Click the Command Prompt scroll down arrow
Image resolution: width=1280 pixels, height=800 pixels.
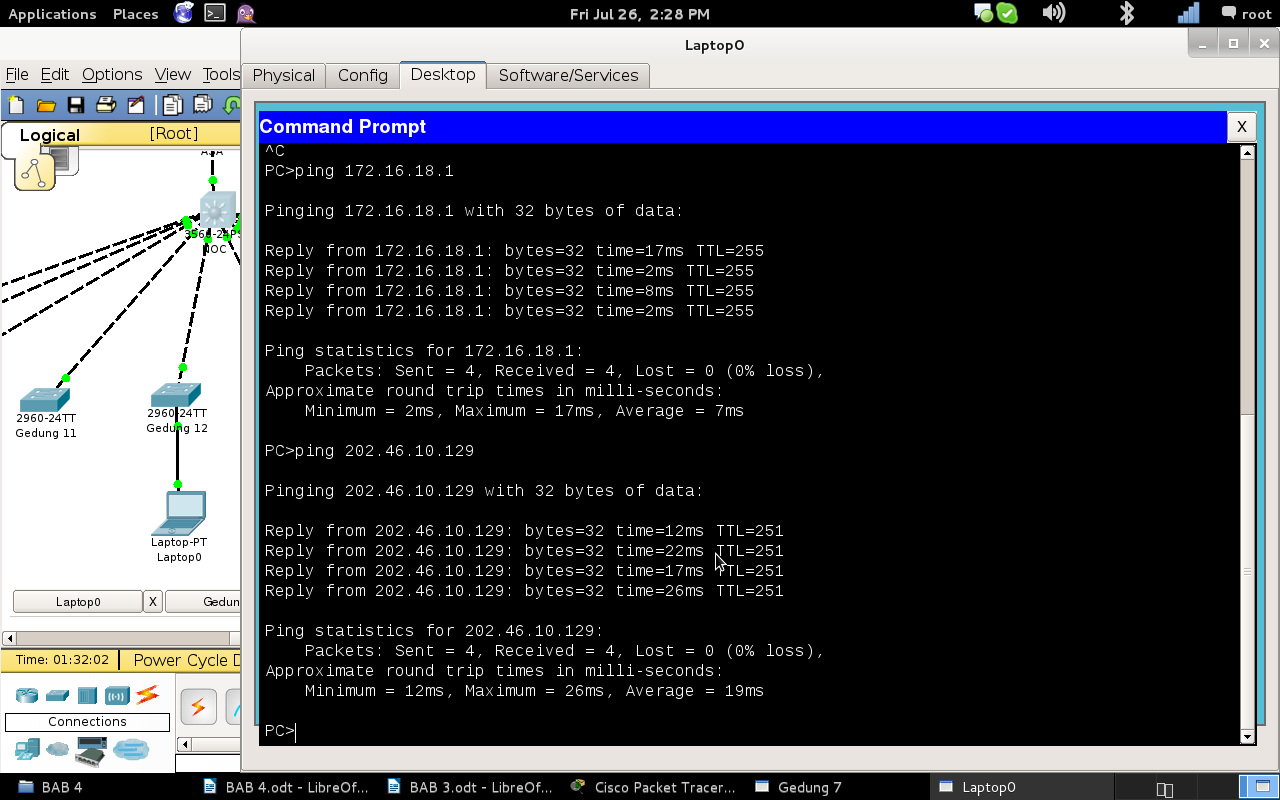[1247, 737]
